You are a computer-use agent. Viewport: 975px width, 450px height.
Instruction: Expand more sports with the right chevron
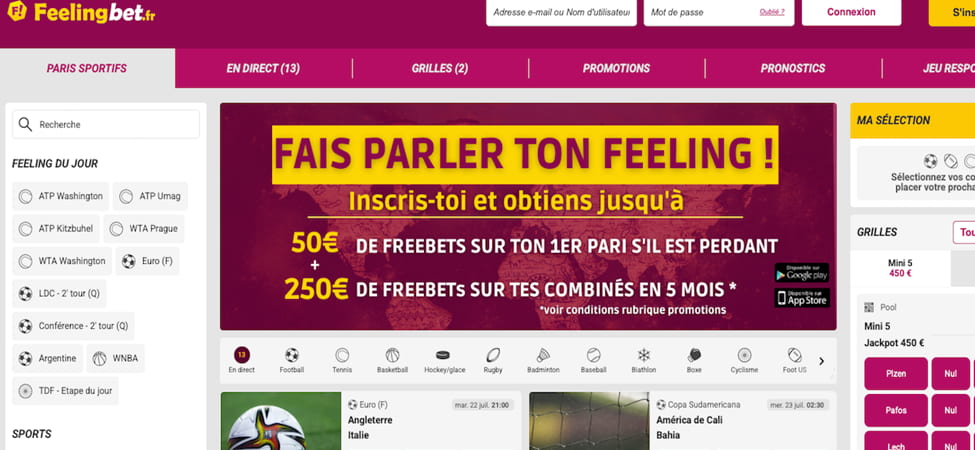pos(821,361)
